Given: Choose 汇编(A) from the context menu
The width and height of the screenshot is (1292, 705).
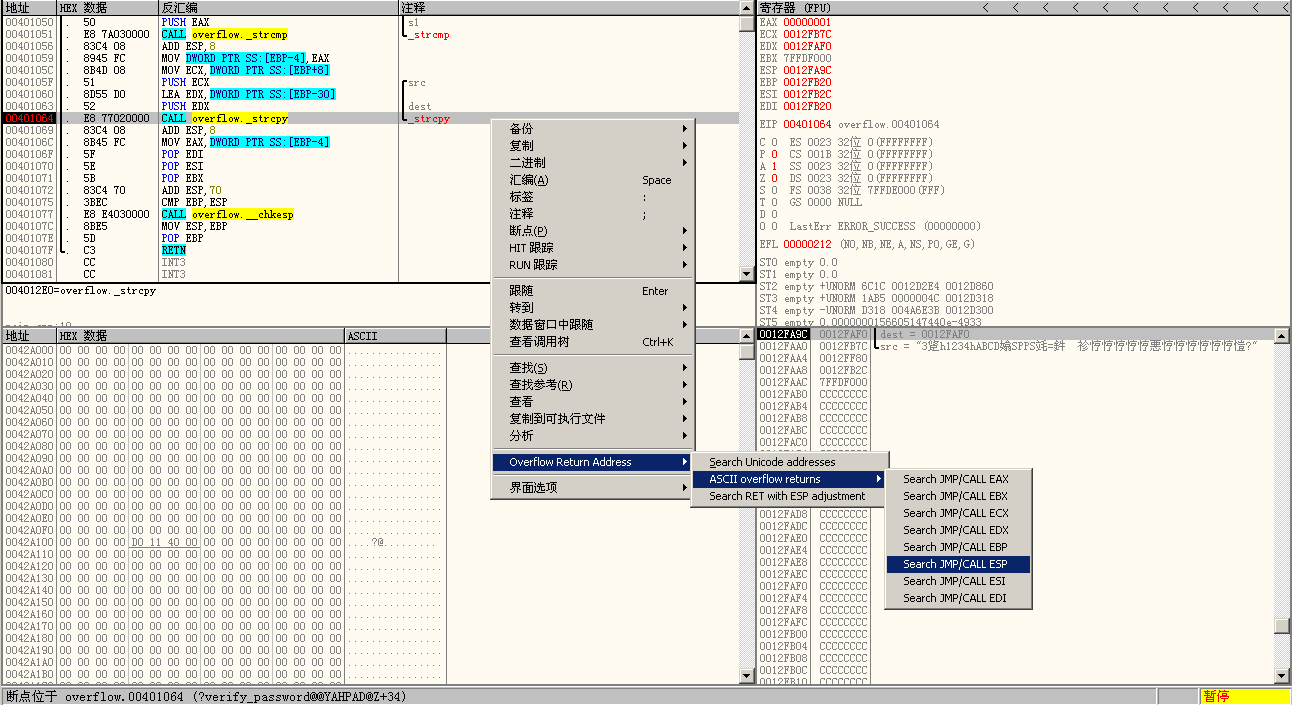Looking at the screenshot, I should tap(594, 180).
